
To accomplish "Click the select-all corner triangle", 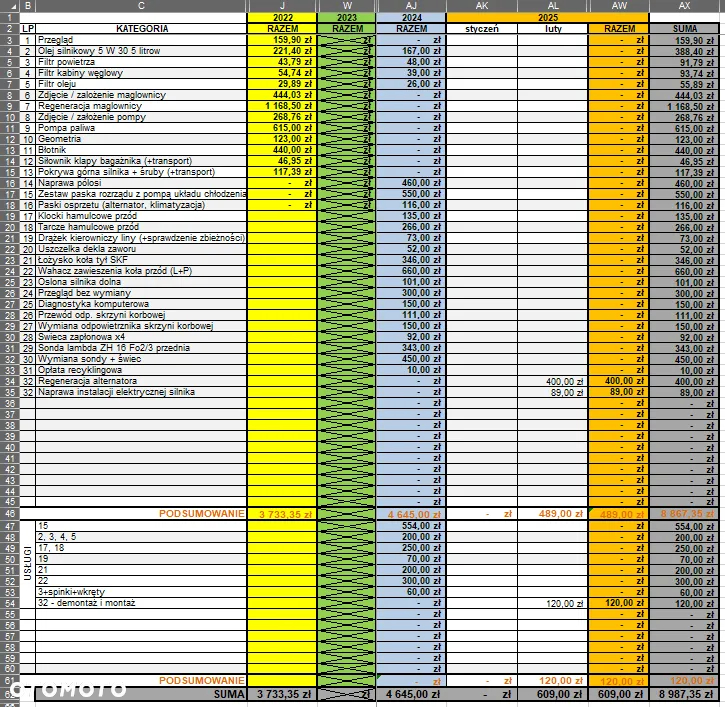I will pyautogui.click(x=10, y=6).
